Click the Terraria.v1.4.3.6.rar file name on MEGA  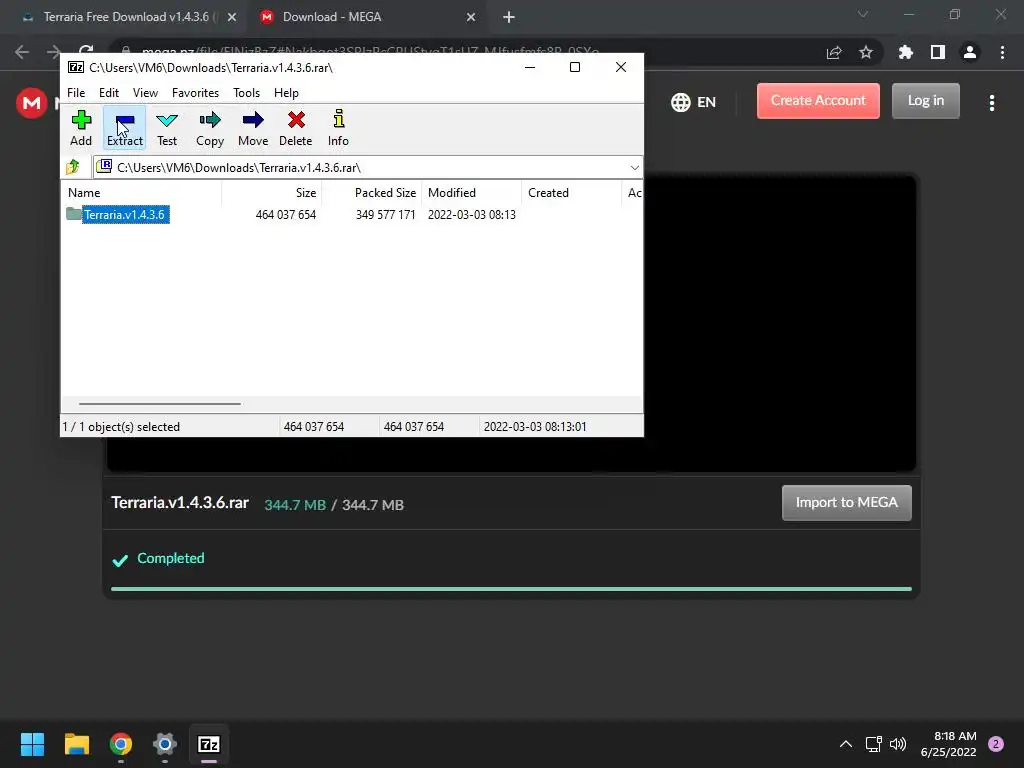pos(180,502)
